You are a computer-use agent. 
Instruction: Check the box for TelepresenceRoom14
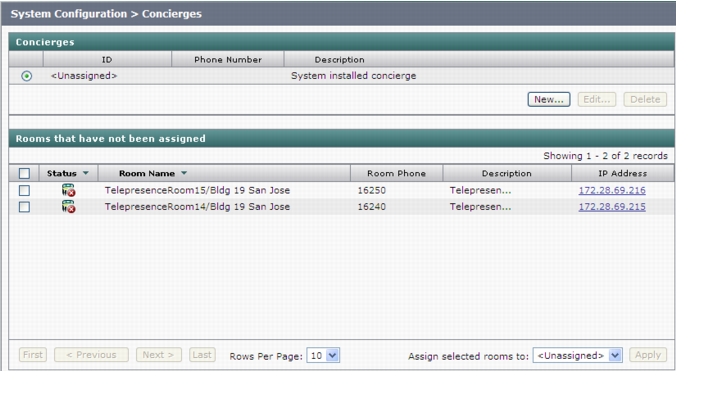pos(24,207)
